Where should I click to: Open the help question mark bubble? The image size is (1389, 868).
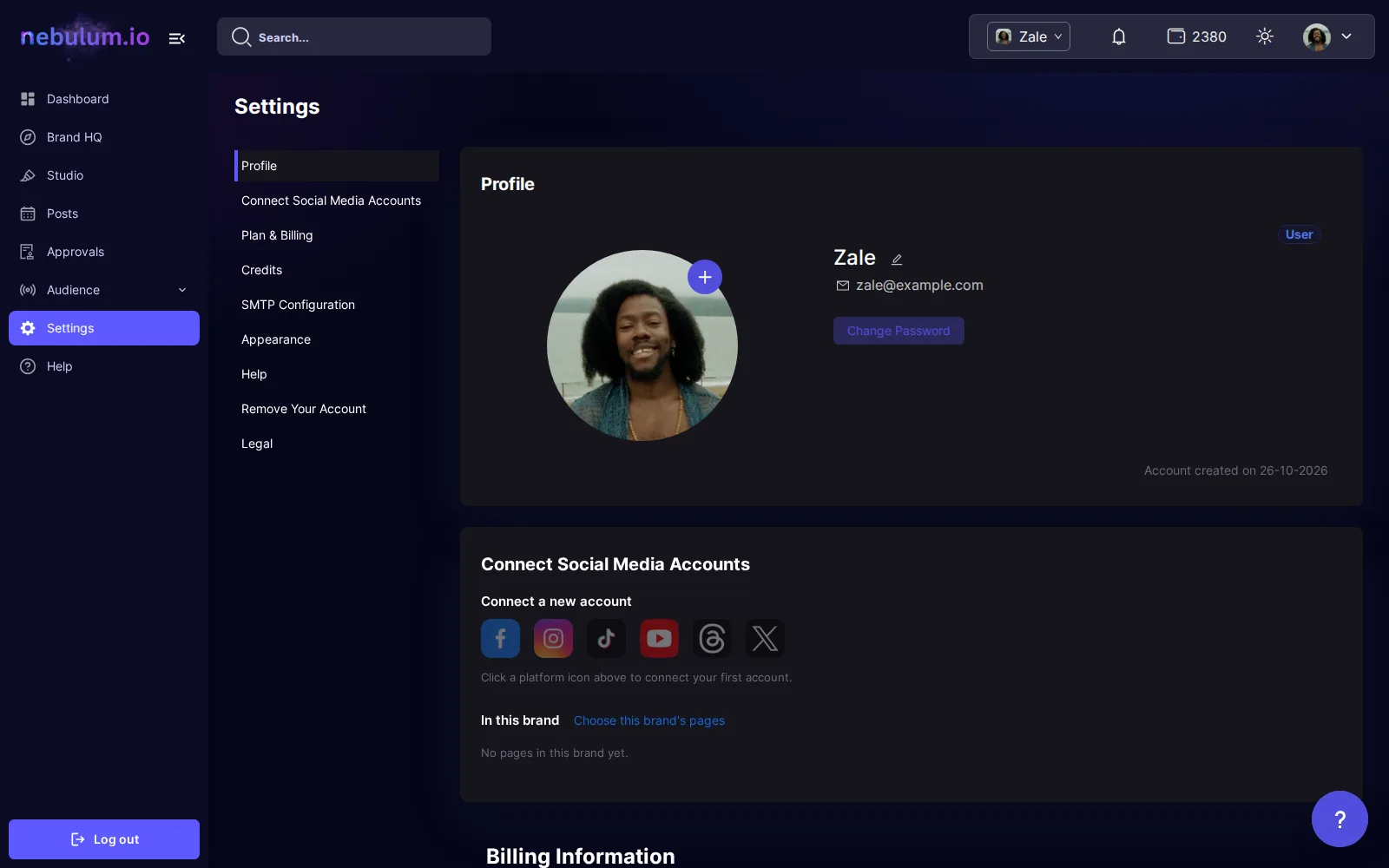click(1340, 819)
